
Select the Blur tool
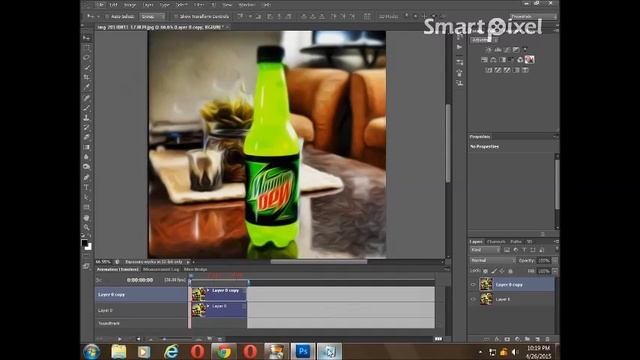pyautogui.click(x=86, y=157)
